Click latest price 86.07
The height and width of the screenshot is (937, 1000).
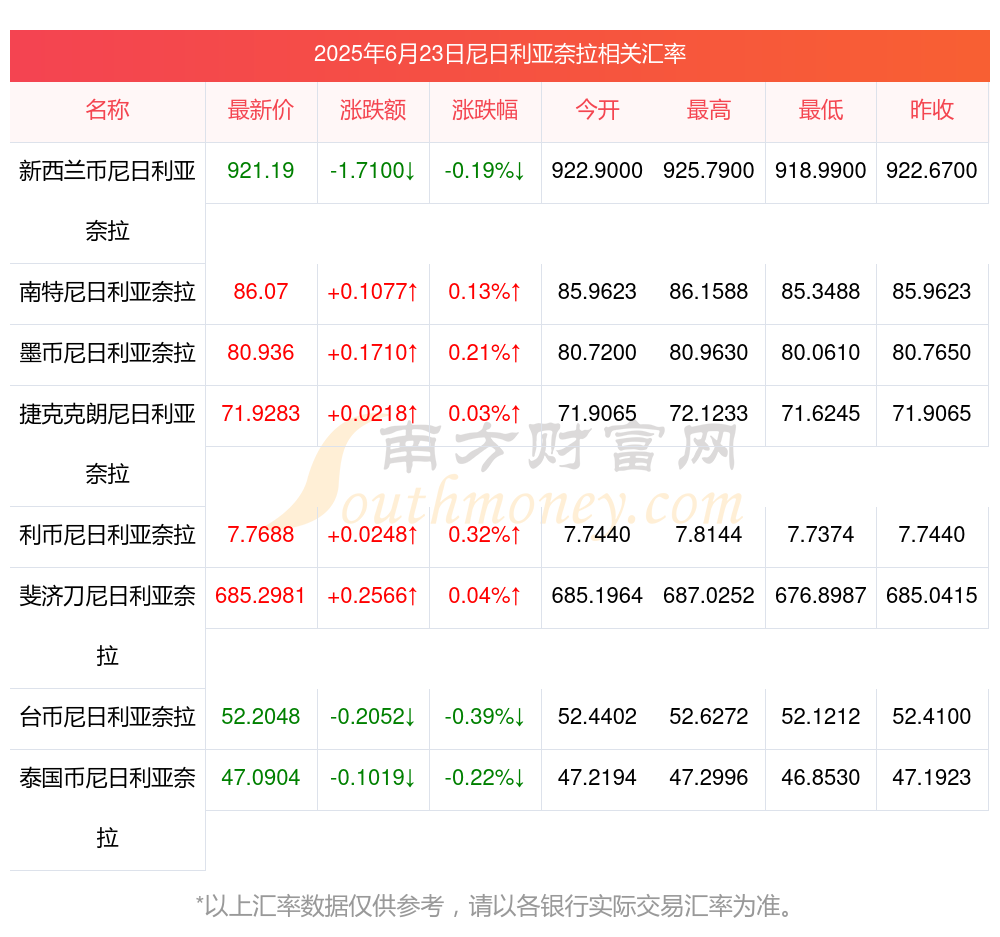coord(261,292)
